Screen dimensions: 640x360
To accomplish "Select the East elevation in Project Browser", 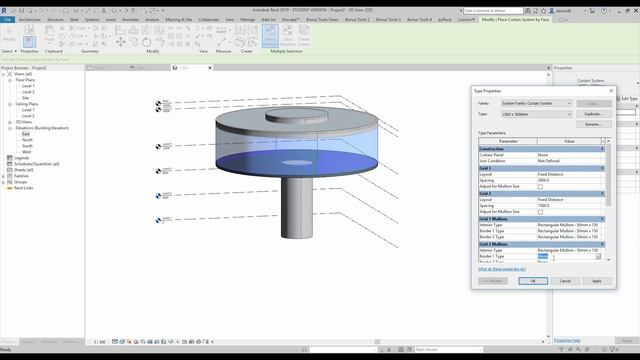I will [26, 134].
